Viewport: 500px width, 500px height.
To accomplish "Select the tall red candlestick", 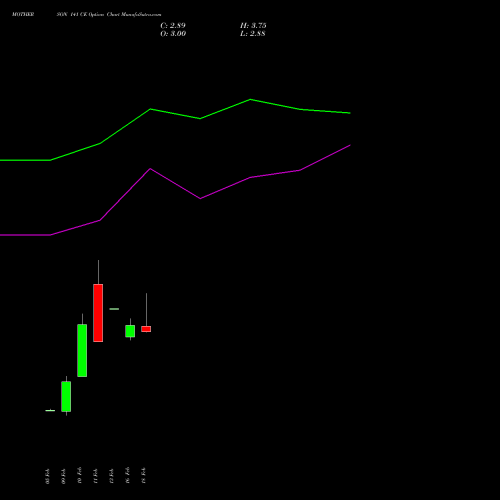I will [x=98, y=313].
